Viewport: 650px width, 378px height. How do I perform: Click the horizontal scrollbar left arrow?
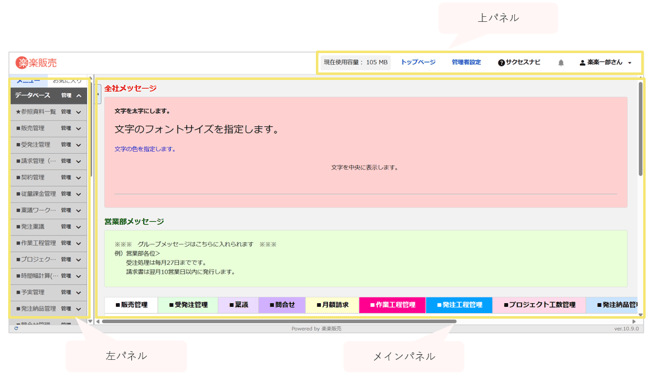tap(98, 321)
